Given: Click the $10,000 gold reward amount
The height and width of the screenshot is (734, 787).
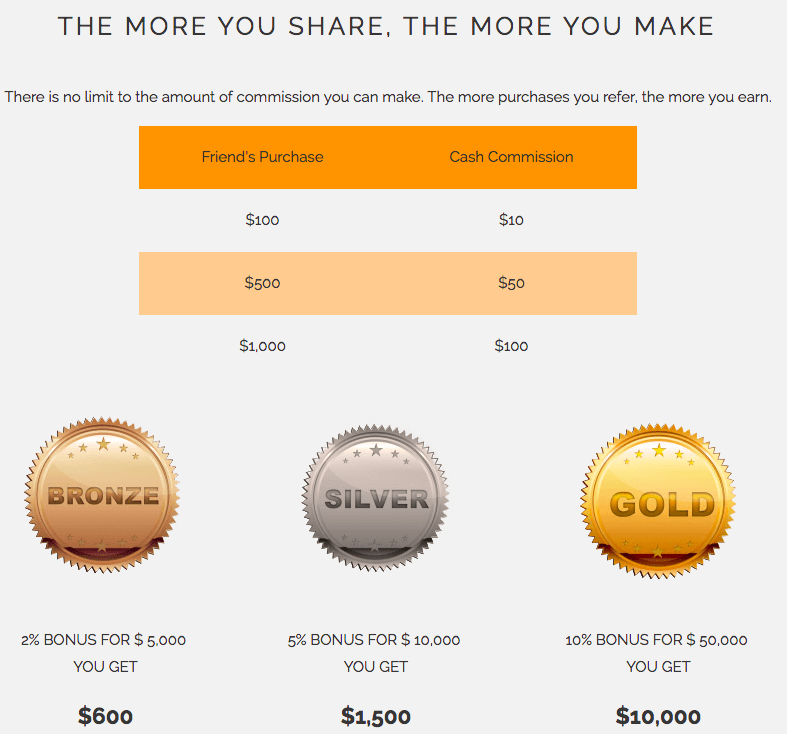Looking at the screenshot, I should pyautogui.click(x=658, y=716).
